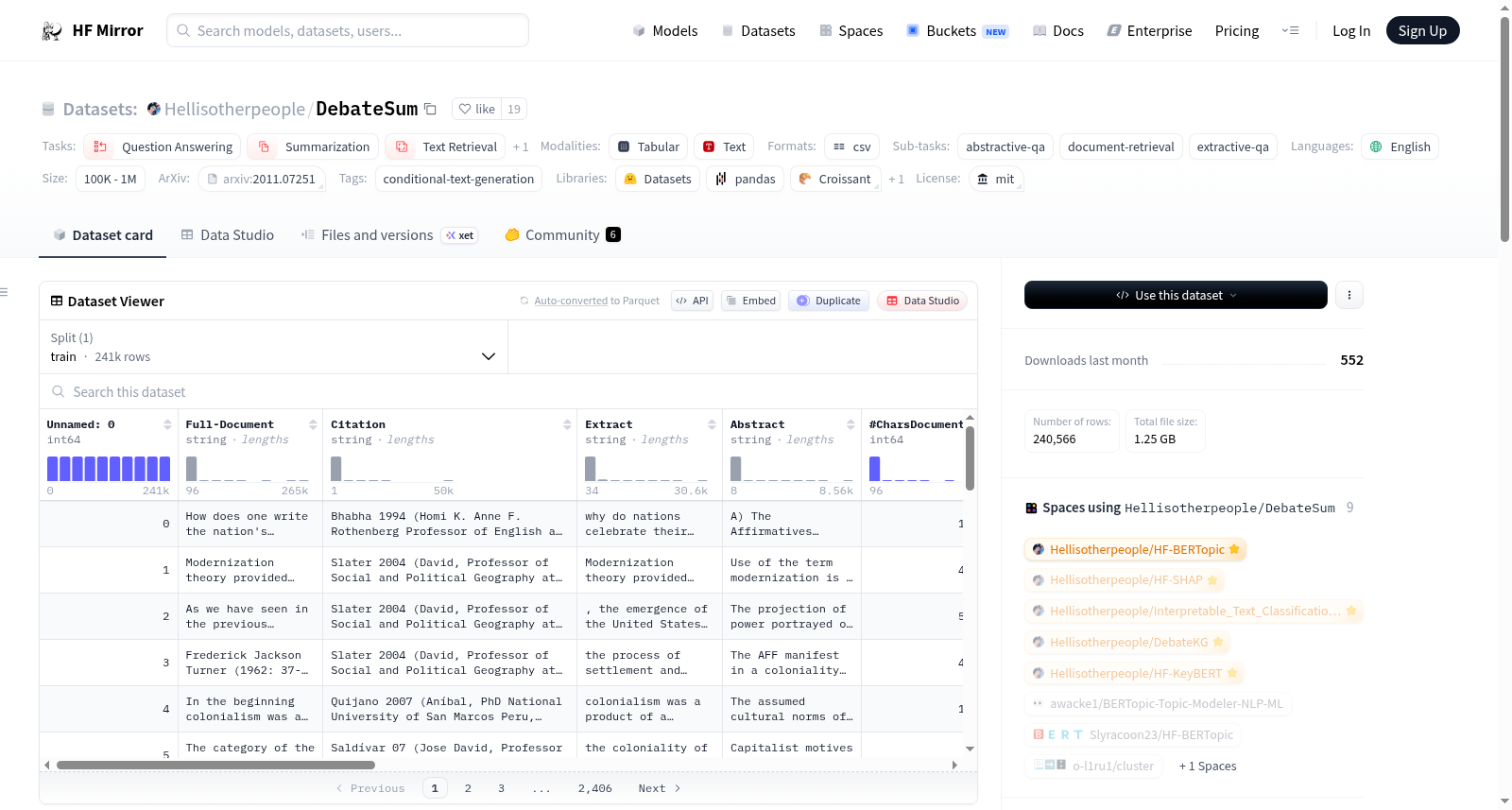1512x810 pixels.
Task: Go to the Next page of rows
Action: pyautogui.click(x=660, y=788)
